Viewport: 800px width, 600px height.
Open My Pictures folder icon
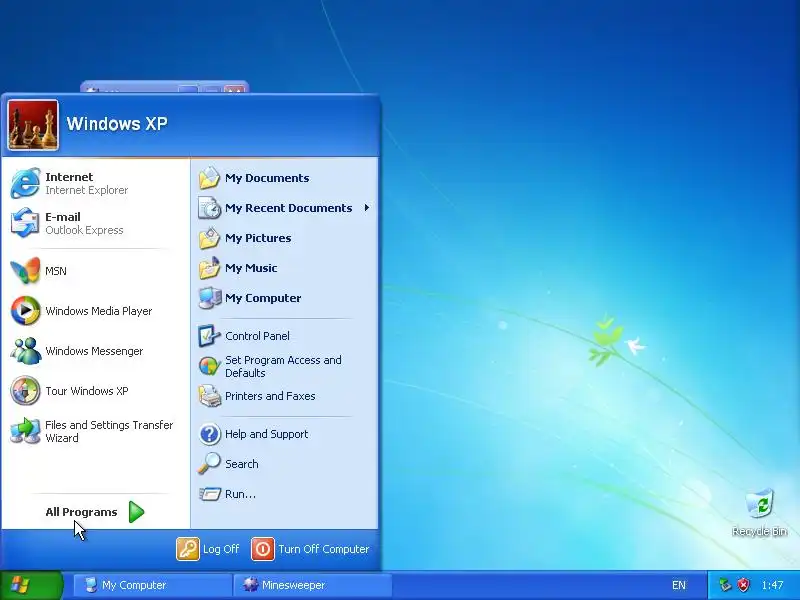pyautogui.click(x=209, y=238)
